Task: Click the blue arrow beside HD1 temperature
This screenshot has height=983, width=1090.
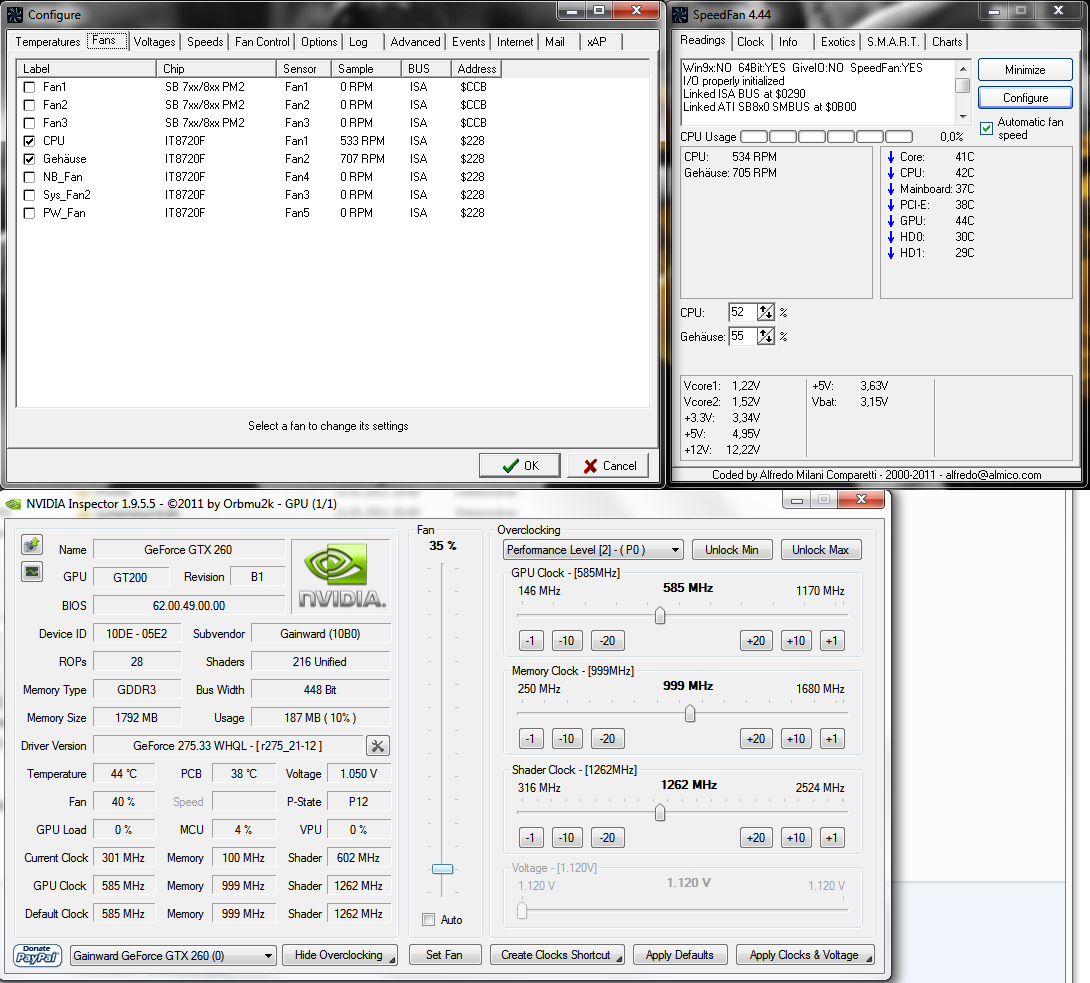Action: tap(890, 253)
